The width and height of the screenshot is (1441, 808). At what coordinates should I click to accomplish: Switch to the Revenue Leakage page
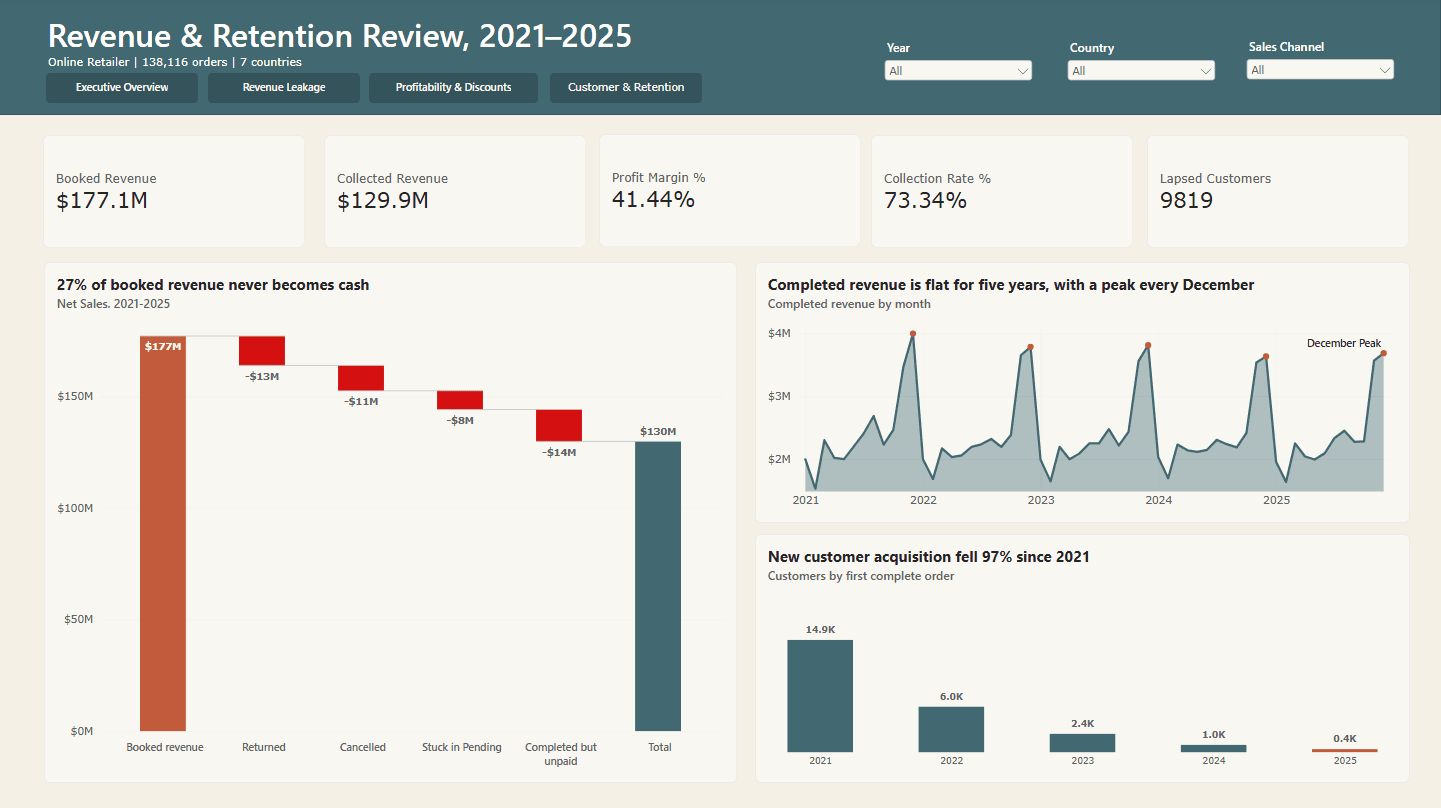click(x=284, y=88)
